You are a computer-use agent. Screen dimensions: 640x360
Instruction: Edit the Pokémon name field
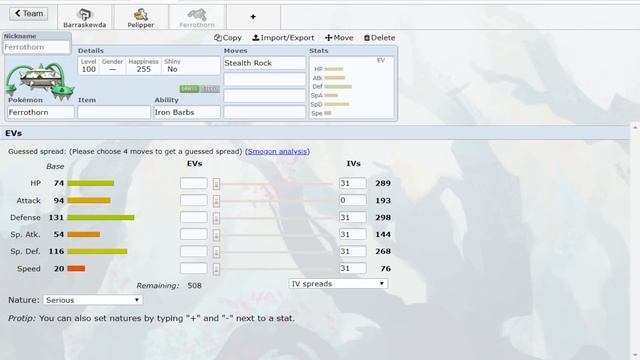40,112
